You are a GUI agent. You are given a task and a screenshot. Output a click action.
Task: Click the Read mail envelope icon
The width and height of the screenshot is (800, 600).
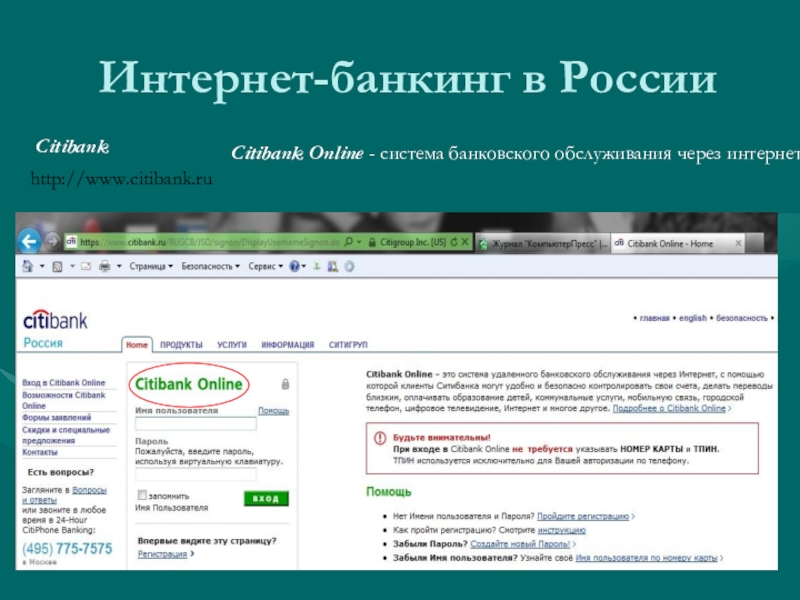[x=86, y=266]
